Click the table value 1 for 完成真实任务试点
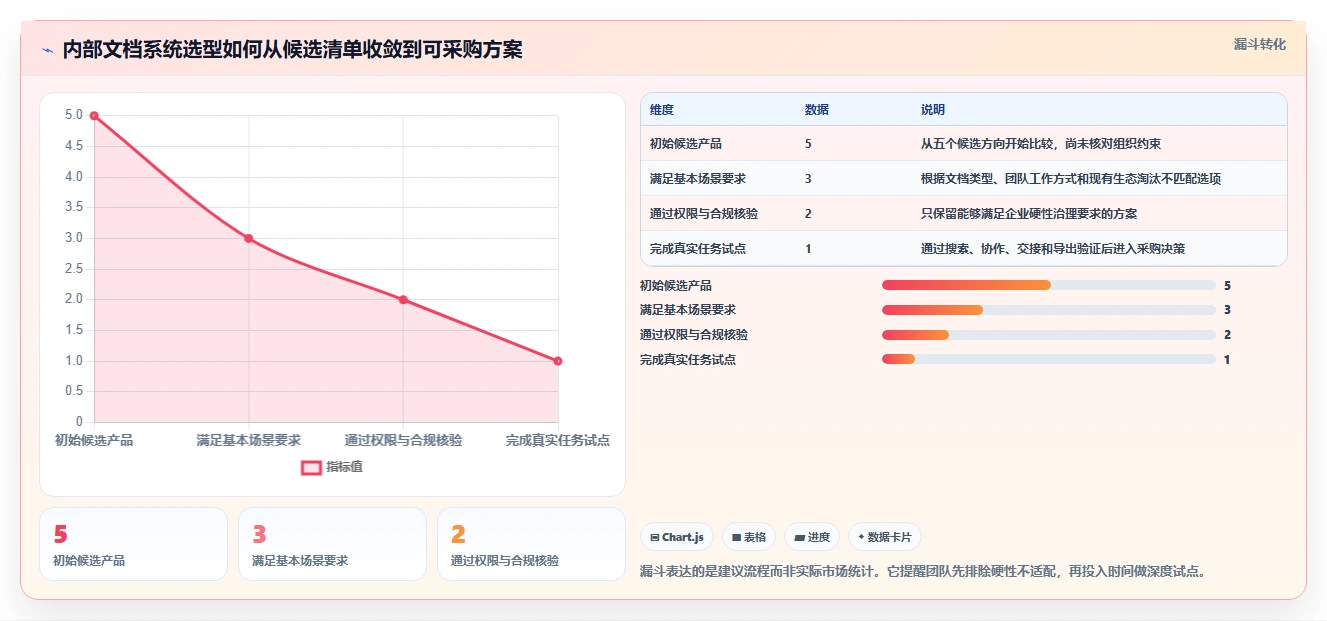Screen dimensions: 1327x621 808,249
